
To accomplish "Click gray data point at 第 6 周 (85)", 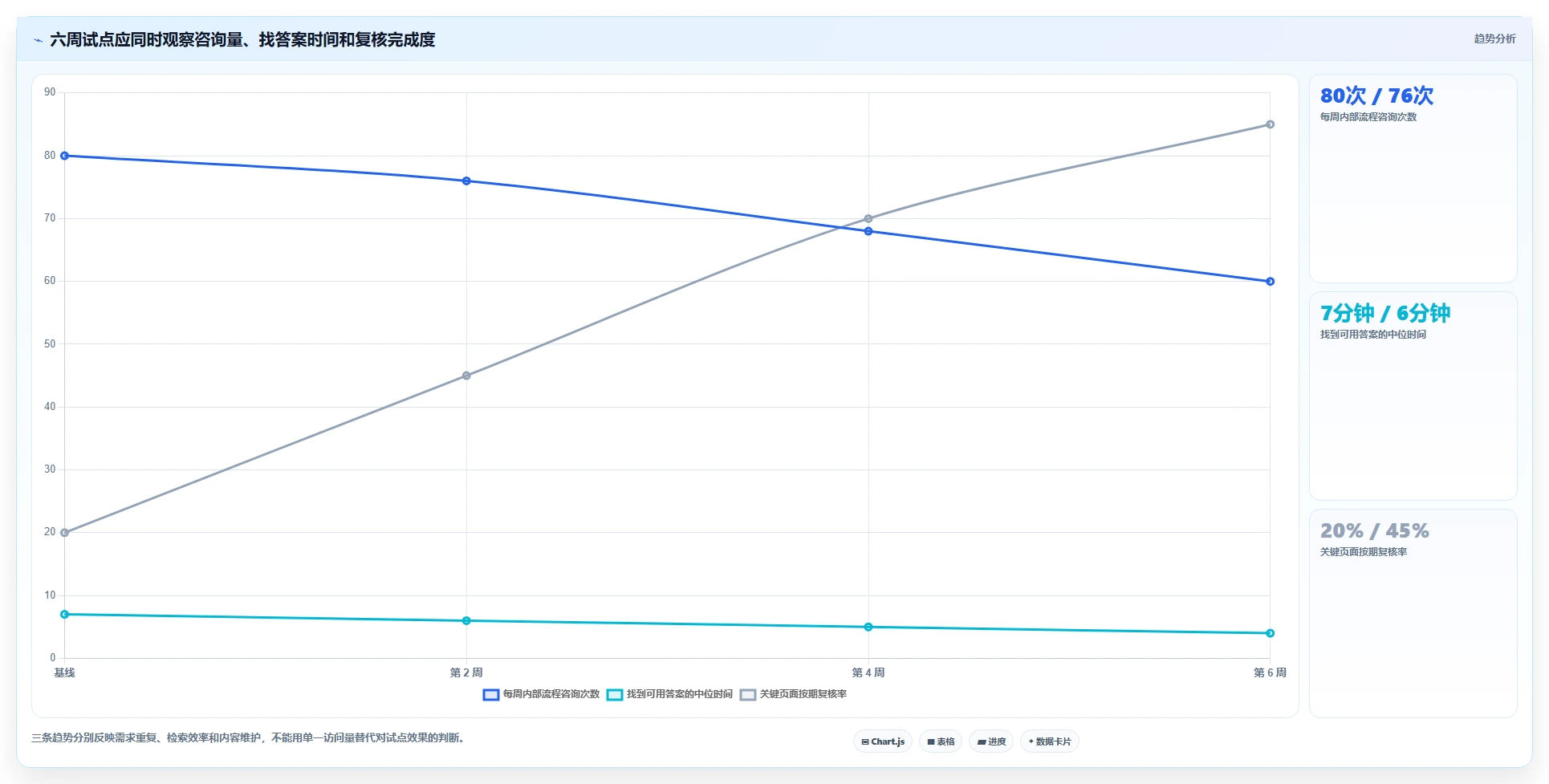I will (1270, 124).
